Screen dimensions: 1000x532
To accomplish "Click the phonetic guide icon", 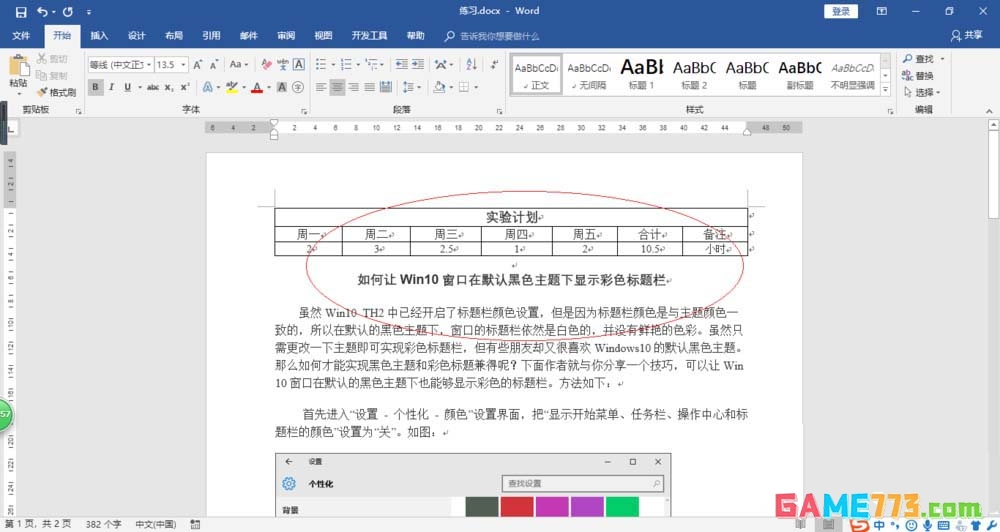I will click(x=283, y=64).
